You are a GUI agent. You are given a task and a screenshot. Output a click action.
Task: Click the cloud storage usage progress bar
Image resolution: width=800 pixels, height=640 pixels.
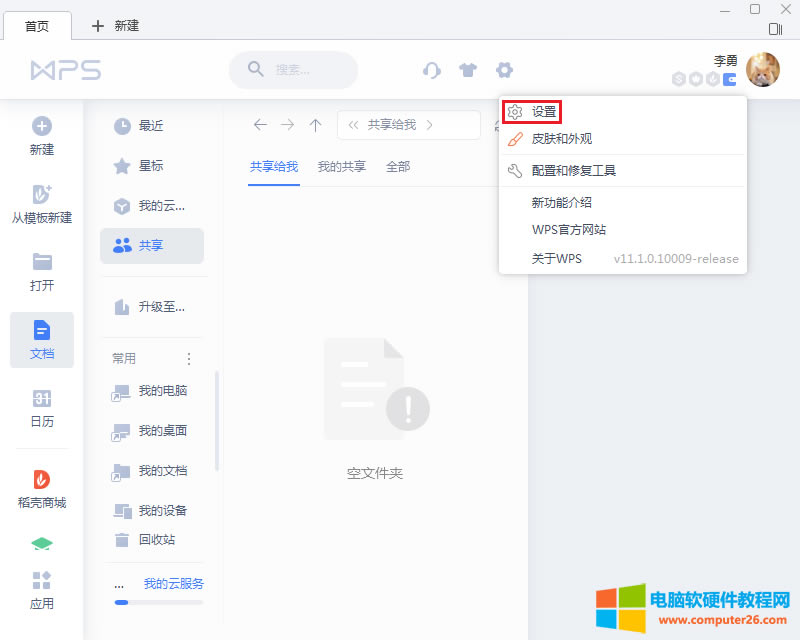pos(157,603)
